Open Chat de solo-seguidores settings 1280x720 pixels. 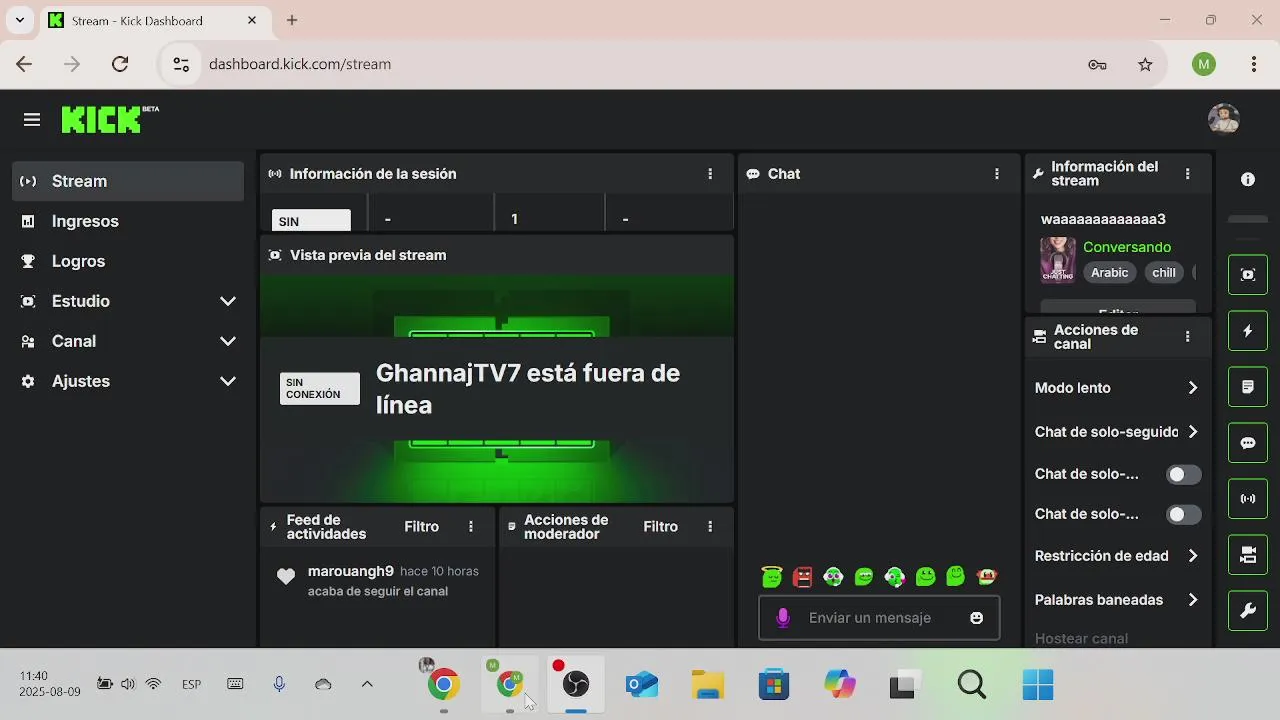(1117, 432)
